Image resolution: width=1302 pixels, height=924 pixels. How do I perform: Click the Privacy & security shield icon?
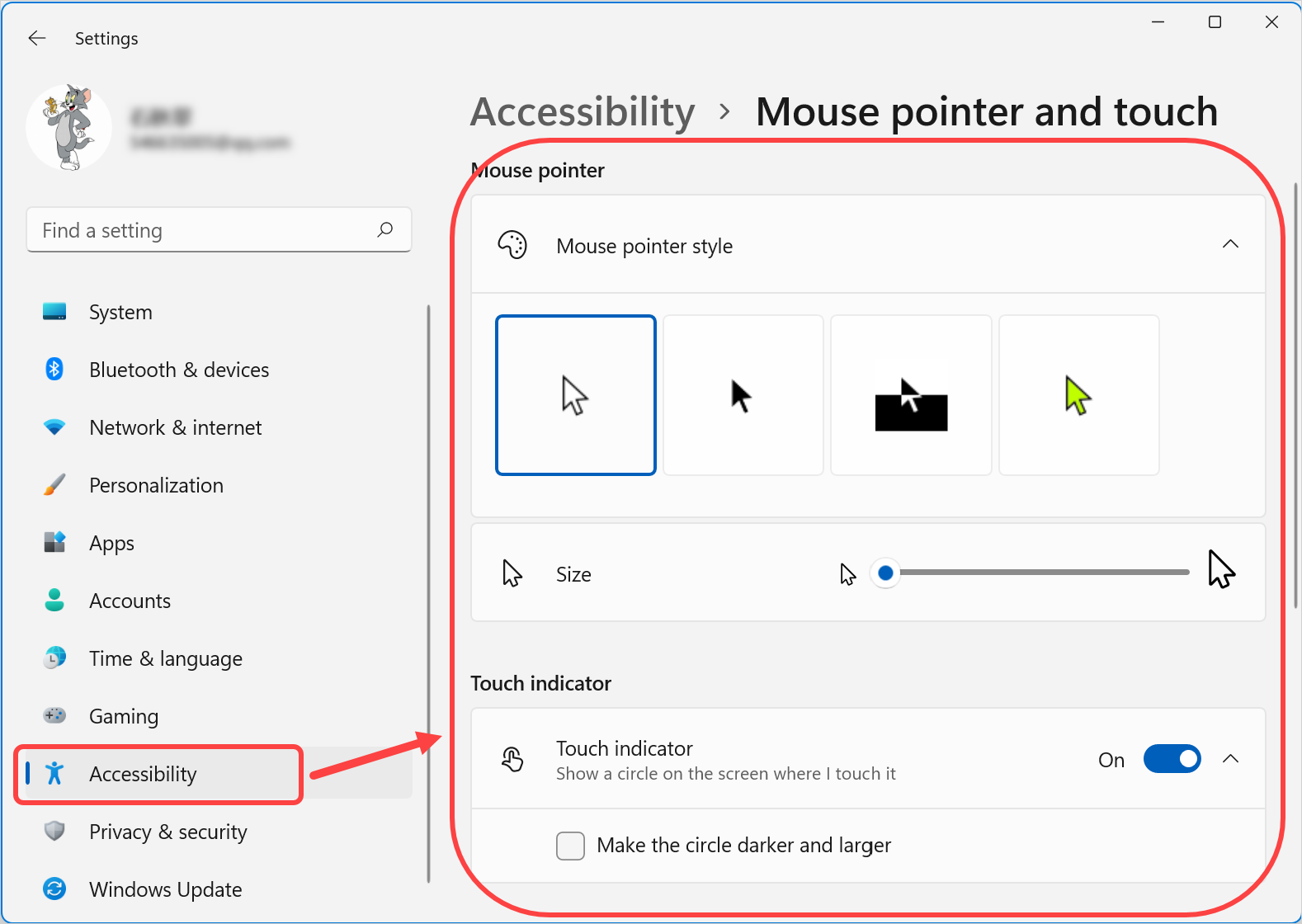point(54,831)
